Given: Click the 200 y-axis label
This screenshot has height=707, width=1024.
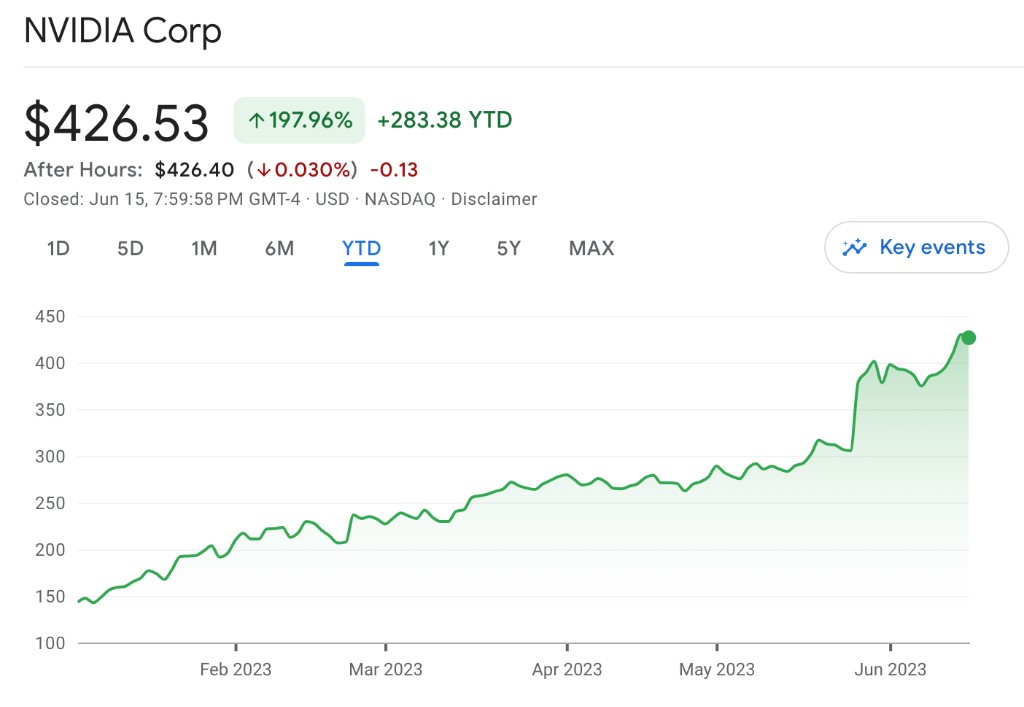Looking at the screenshot, I should (50, 550).
